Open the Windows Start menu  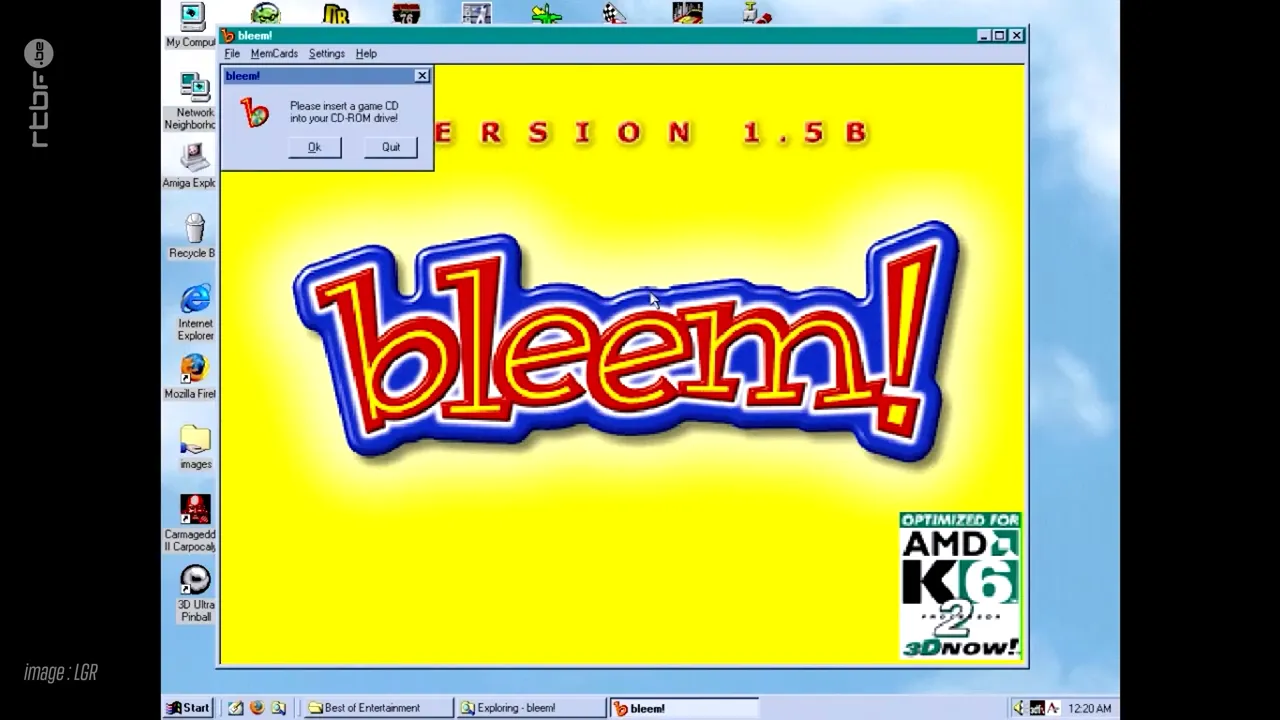coord(188,708)
